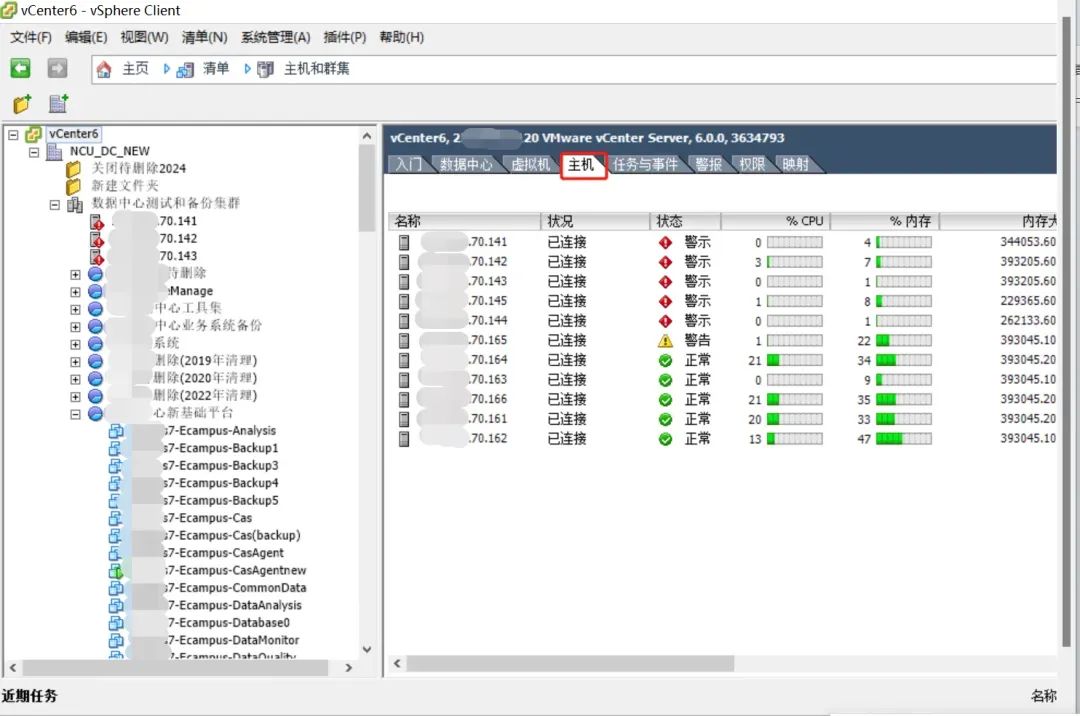The image size is (1080, 716).
Task: Go to the 主页 home icon
Action: (x=104, y=69)
